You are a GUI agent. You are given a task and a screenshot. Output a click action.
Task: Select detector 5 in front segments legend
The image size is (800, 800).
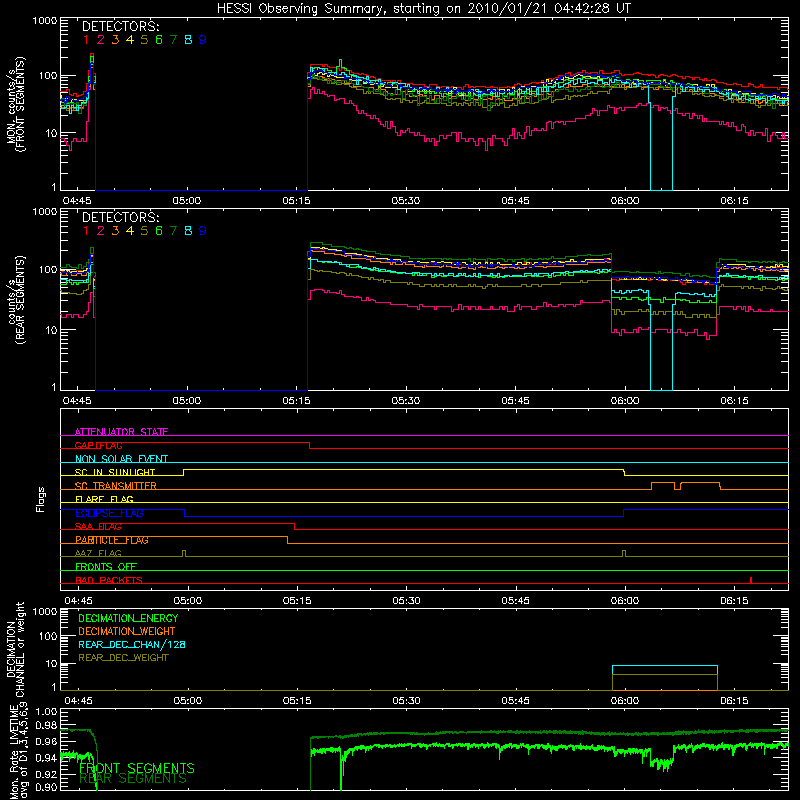coord(144,40)
